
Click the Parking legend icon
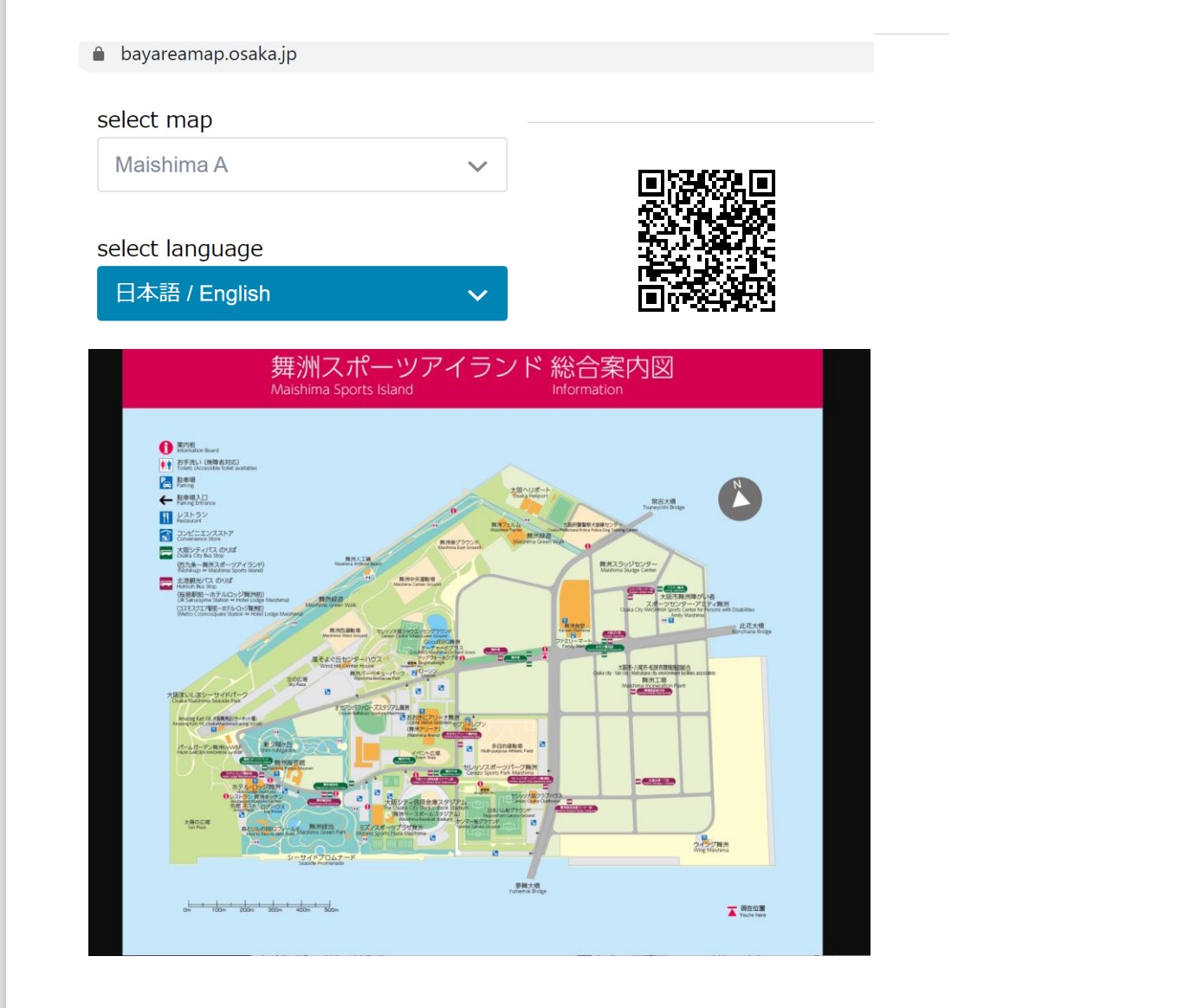pyautogui.click(x=165, y=482)
